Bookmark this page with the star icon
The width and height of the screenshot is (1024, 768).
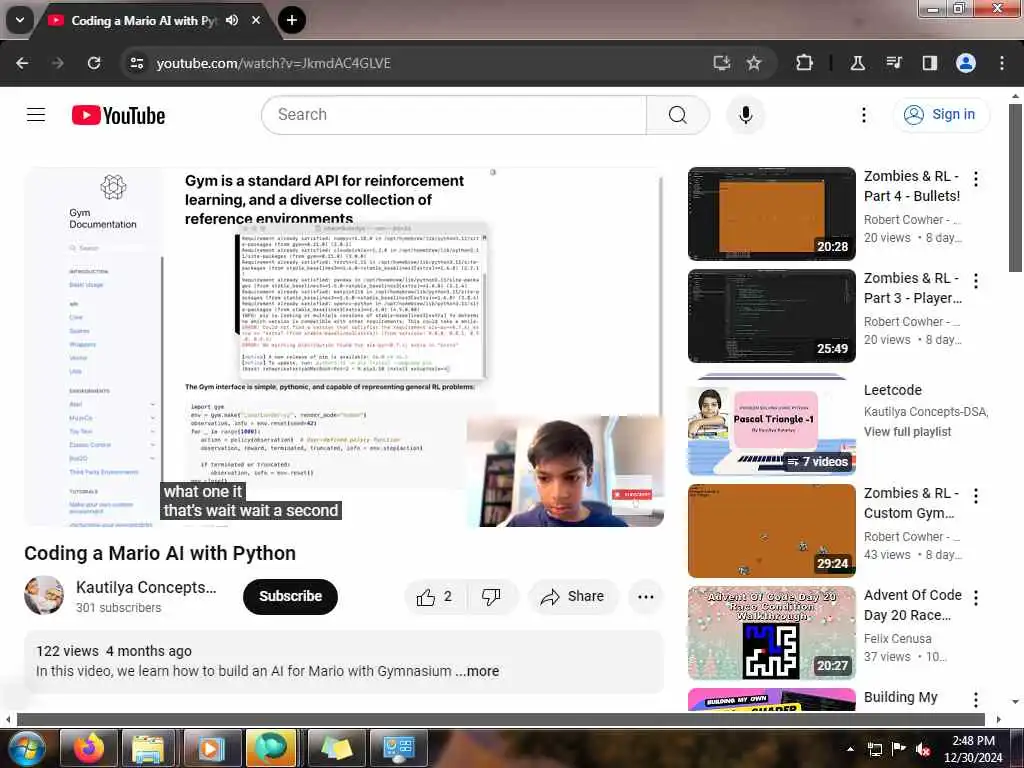click(x=754, y=63)
